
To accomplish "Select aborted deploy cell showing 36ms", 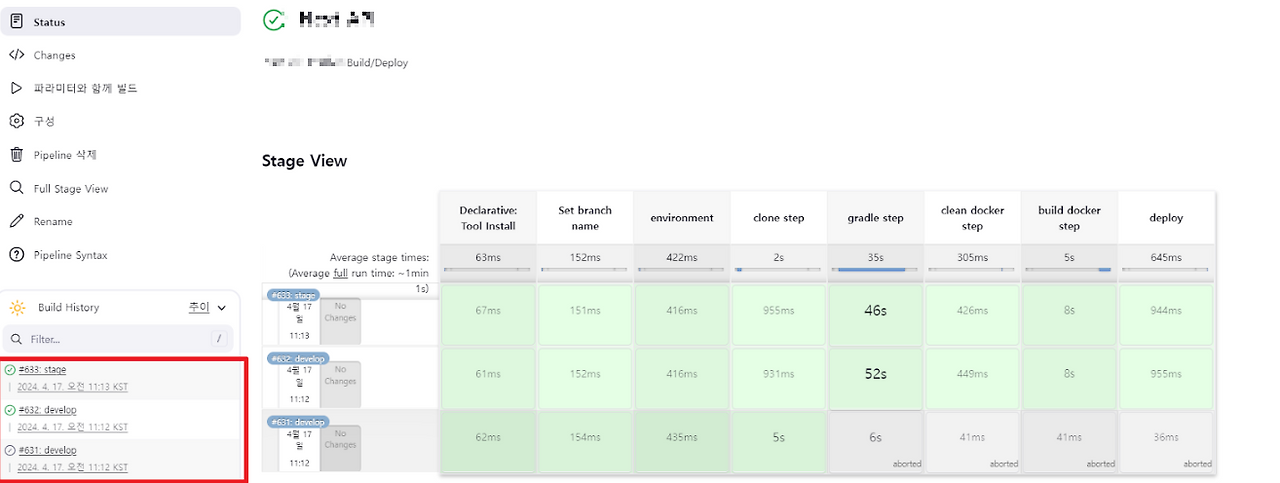I will click(1166, 437).
